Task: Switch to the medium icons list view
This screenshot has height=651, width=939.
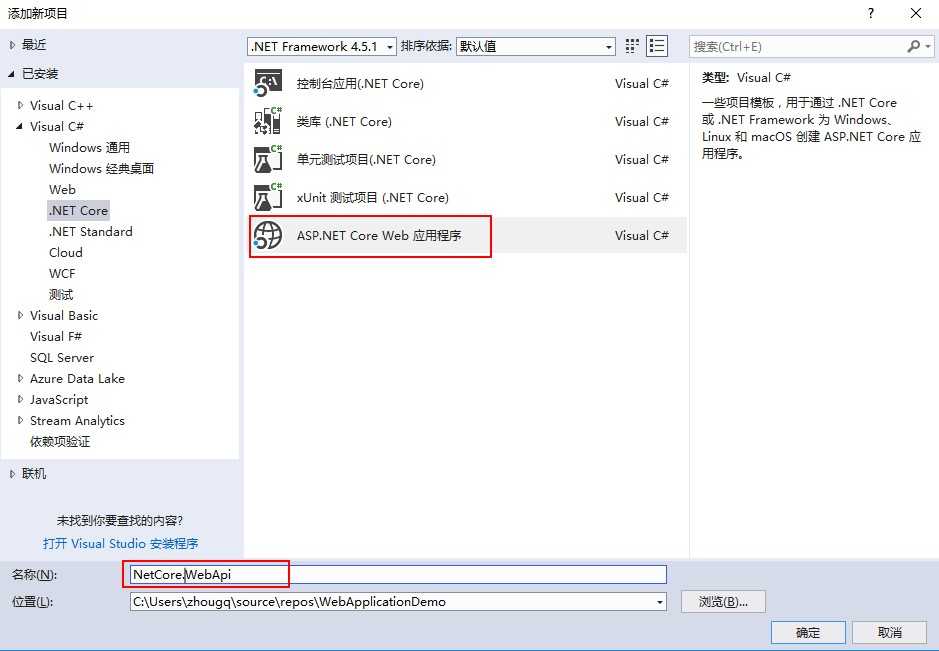Action: (657, 46)
